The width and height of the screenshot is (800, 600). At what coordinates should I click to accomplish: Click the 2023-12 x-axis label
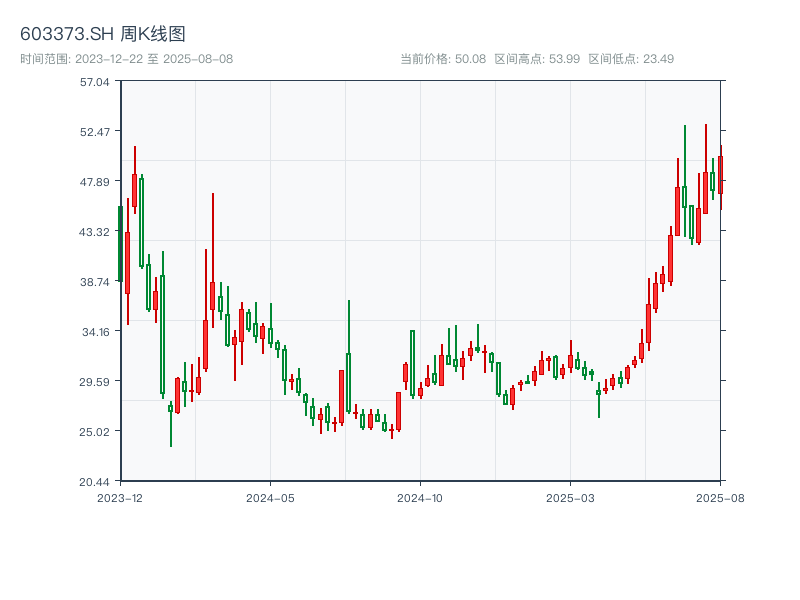coord(120,498)
